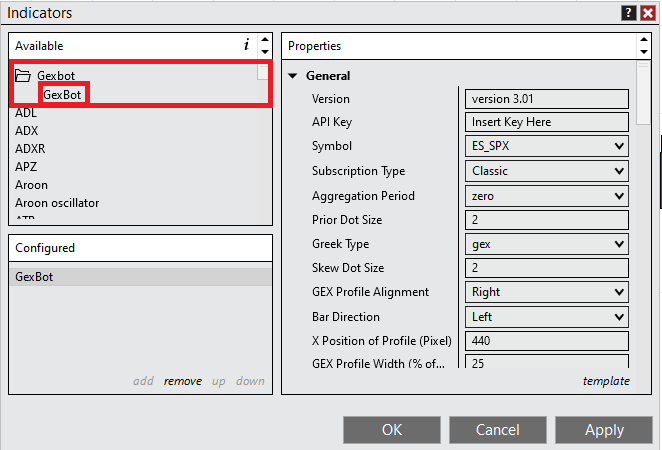Click the info icon in Available panel
Viewport: 662px width, 450px height.
246,45
